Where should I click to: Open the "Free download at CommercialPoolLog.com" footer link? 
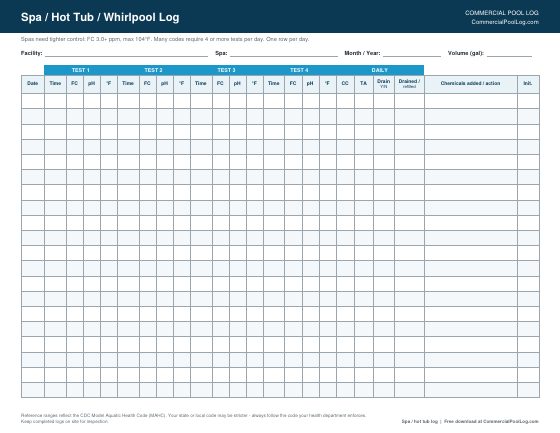coord(491,422)
